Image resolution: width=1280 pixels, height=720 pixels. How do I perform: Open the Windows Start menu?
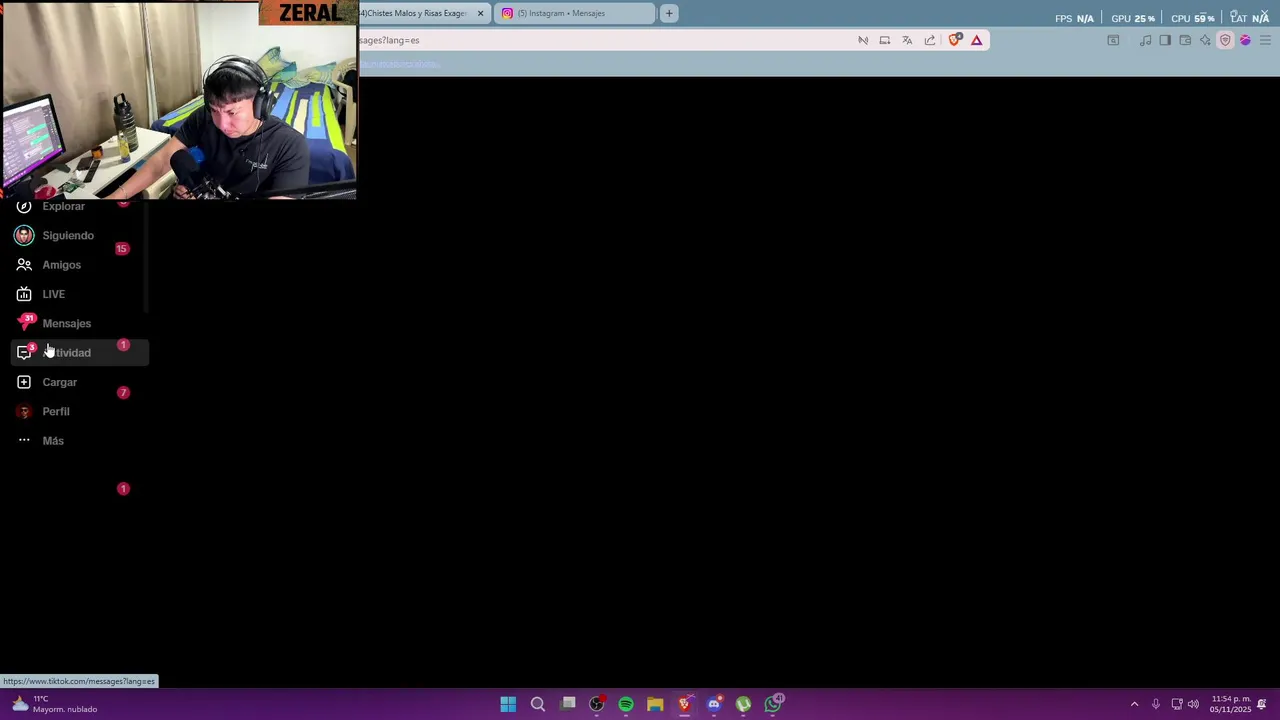click(x=508, y=704)
